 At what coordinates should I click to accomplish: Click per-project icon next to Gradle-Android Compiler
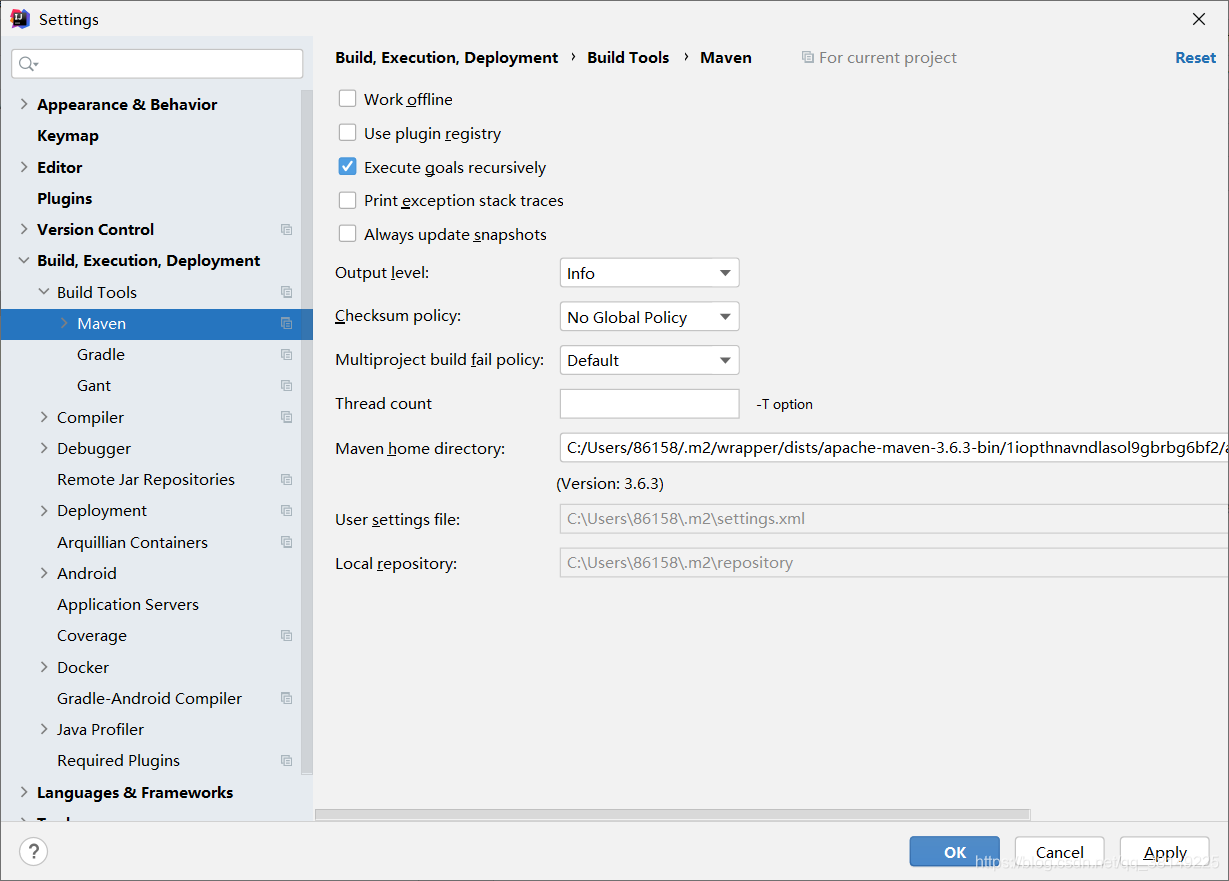click(x=287, y=698)
